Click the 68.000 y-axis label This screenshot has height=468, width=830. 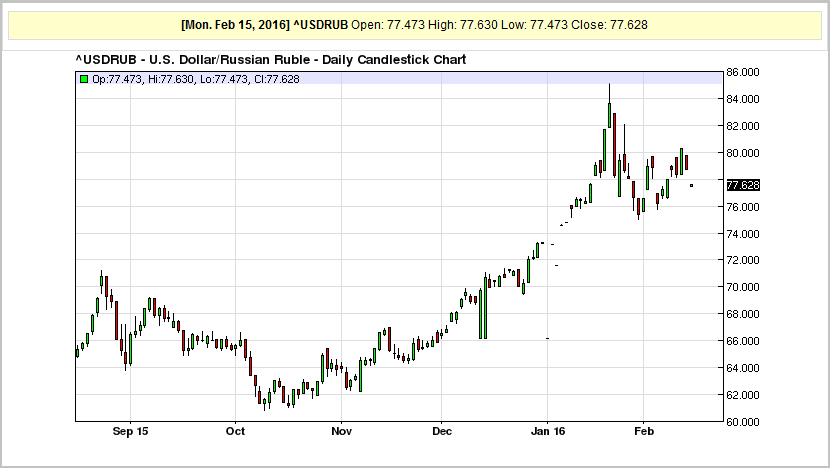[743, 314]
